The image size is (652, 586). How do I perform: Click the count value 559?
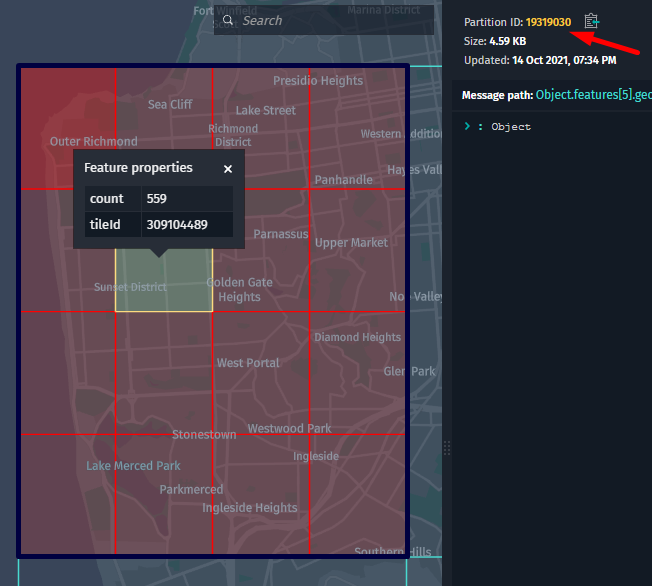coord(157,198)
